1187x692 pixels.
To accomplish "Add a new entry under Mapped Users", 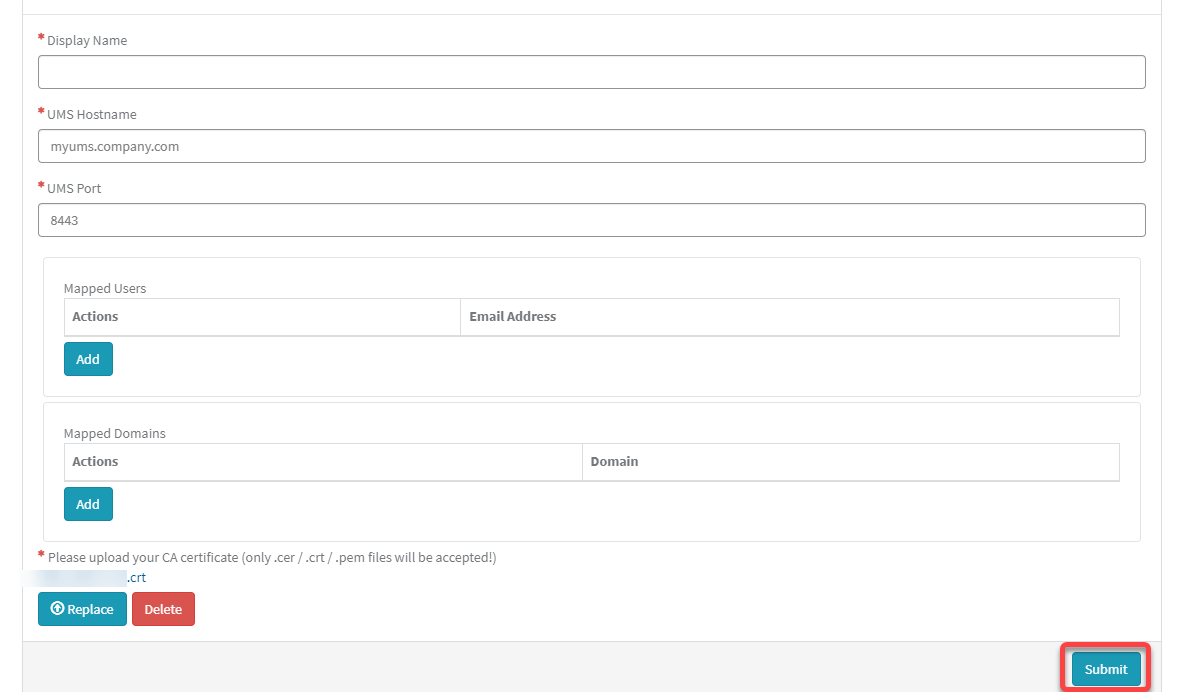I will pos(88,358).
